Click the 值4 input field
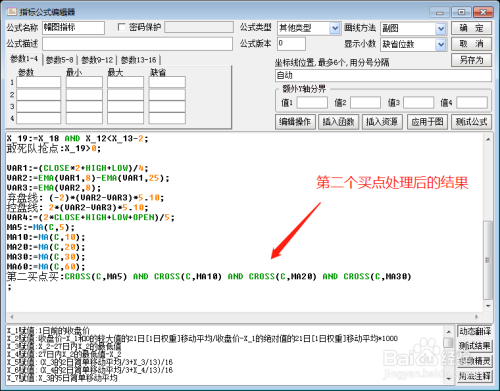The image size is (500, 391). 472,102
